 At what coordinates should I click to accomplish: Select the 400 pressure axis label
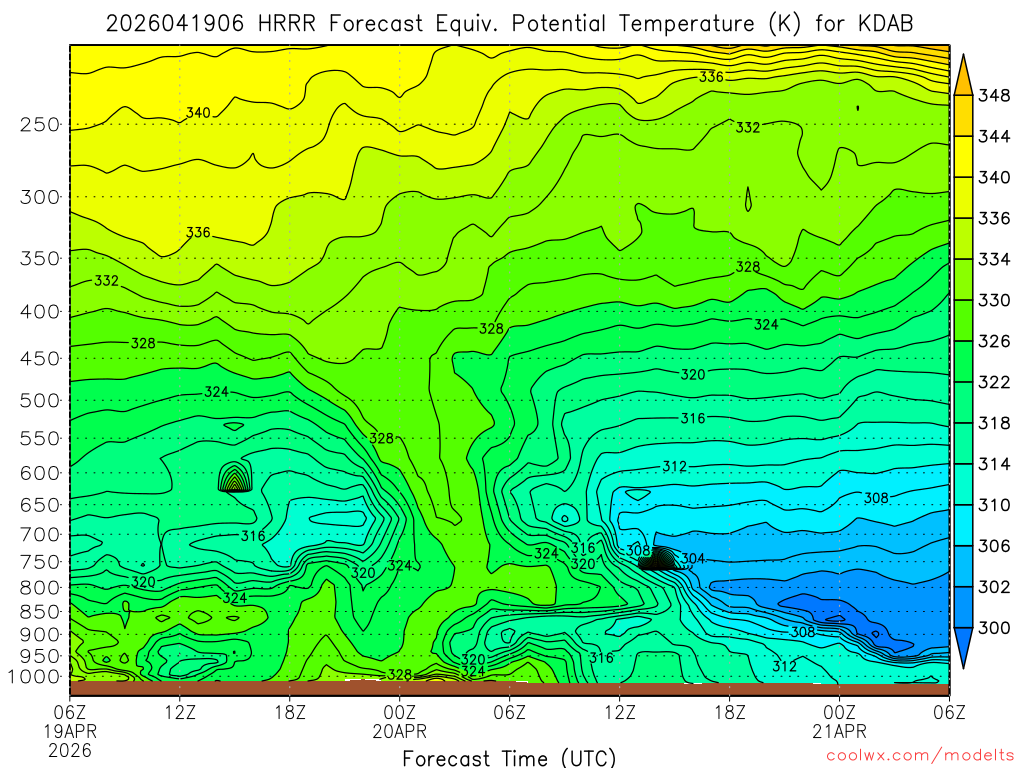(x=40, y=312)
